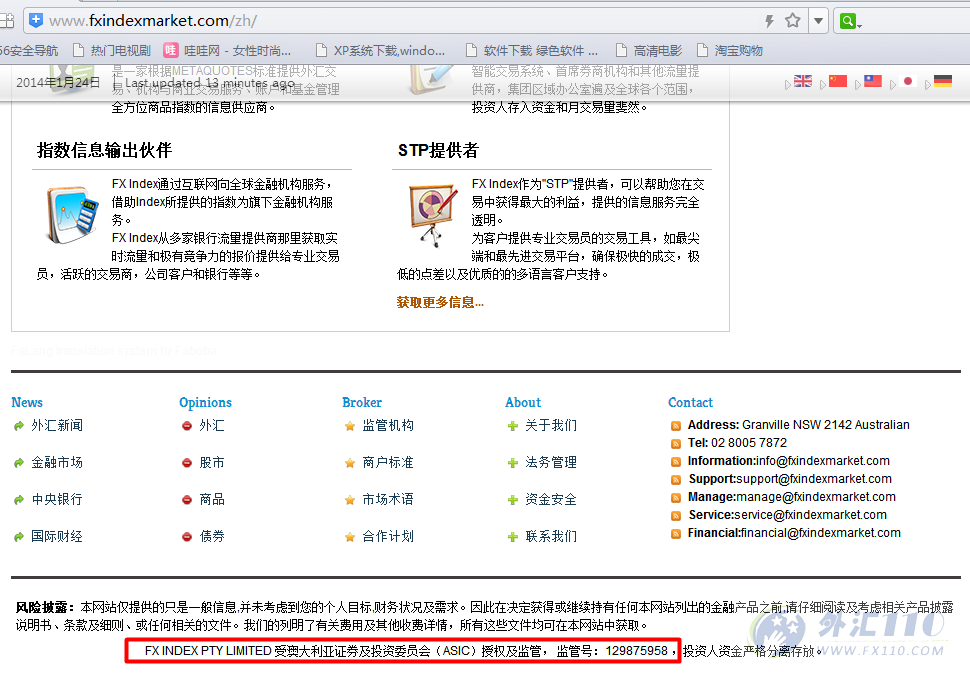The image size is (970, 677).
Task: Switch language with the UK flag
Action: coord(803,81)
